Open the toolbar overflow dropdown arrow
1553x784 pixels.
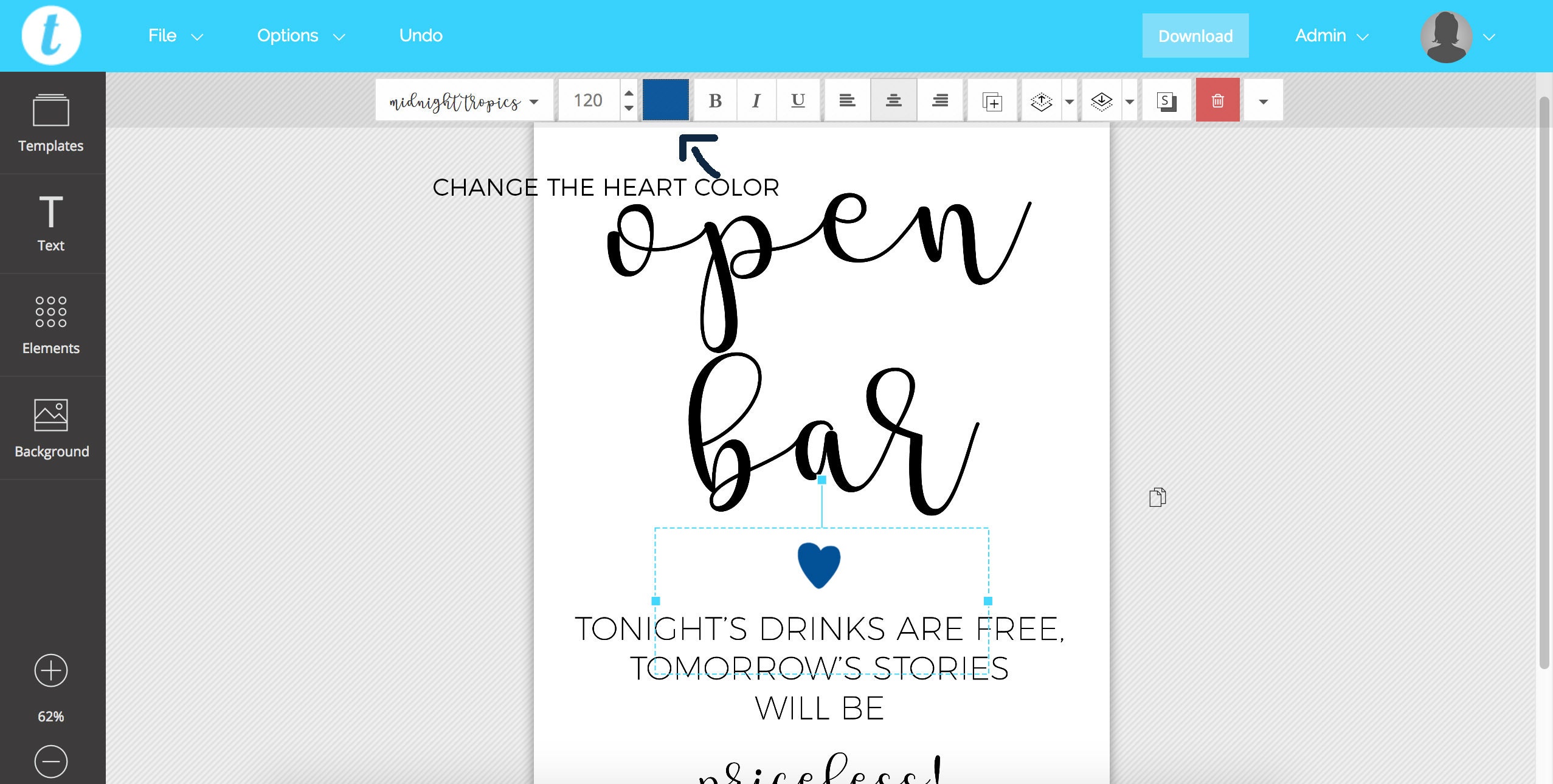coord(1263,100)
